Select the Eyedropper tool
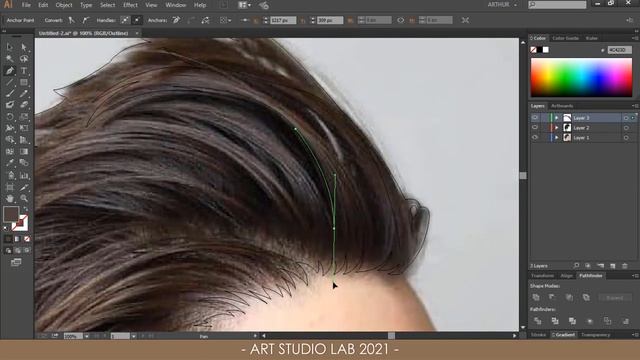The width and height of the screenshot is (640, 360). 9,162
